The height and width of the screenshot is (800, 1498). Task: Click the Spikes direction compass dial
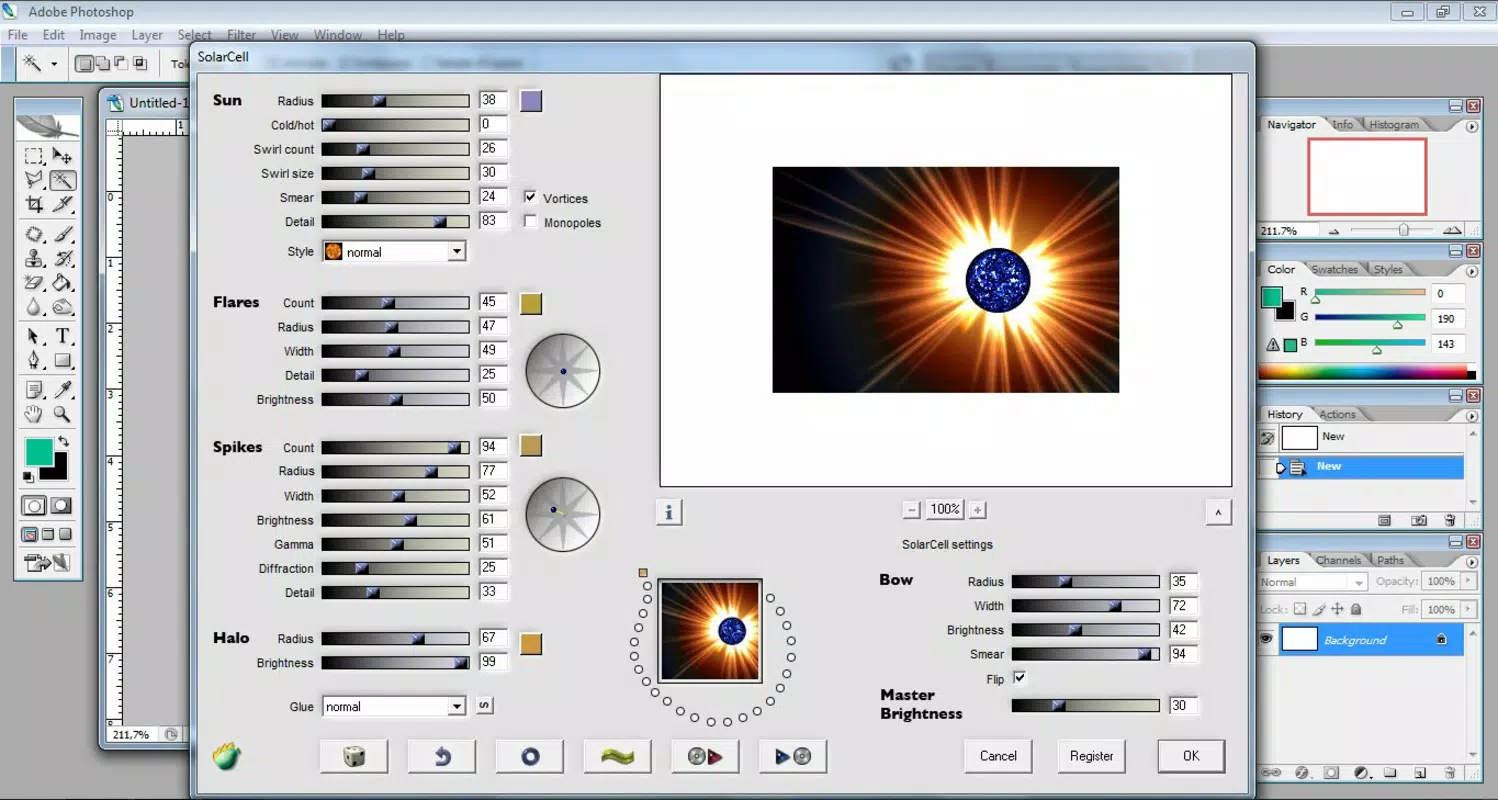[563, 515]
